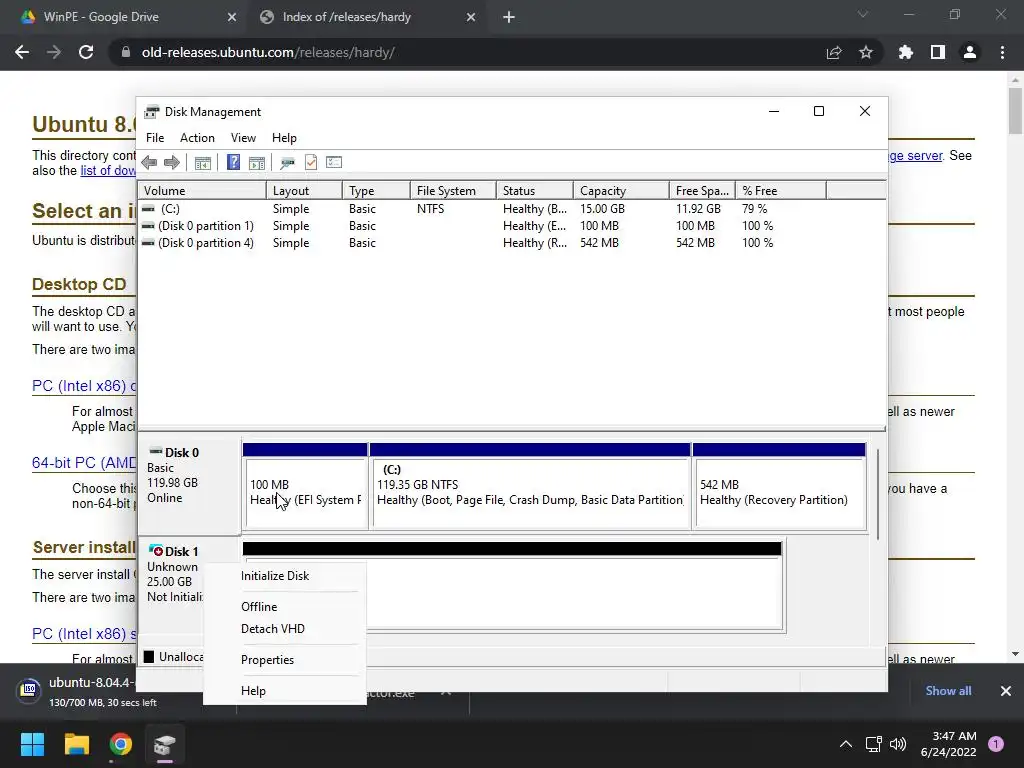The width and height of the screenshot is (1024, 768).
Task: Open the 64-bit PC (AMD link
Action: tap(84, 463)
